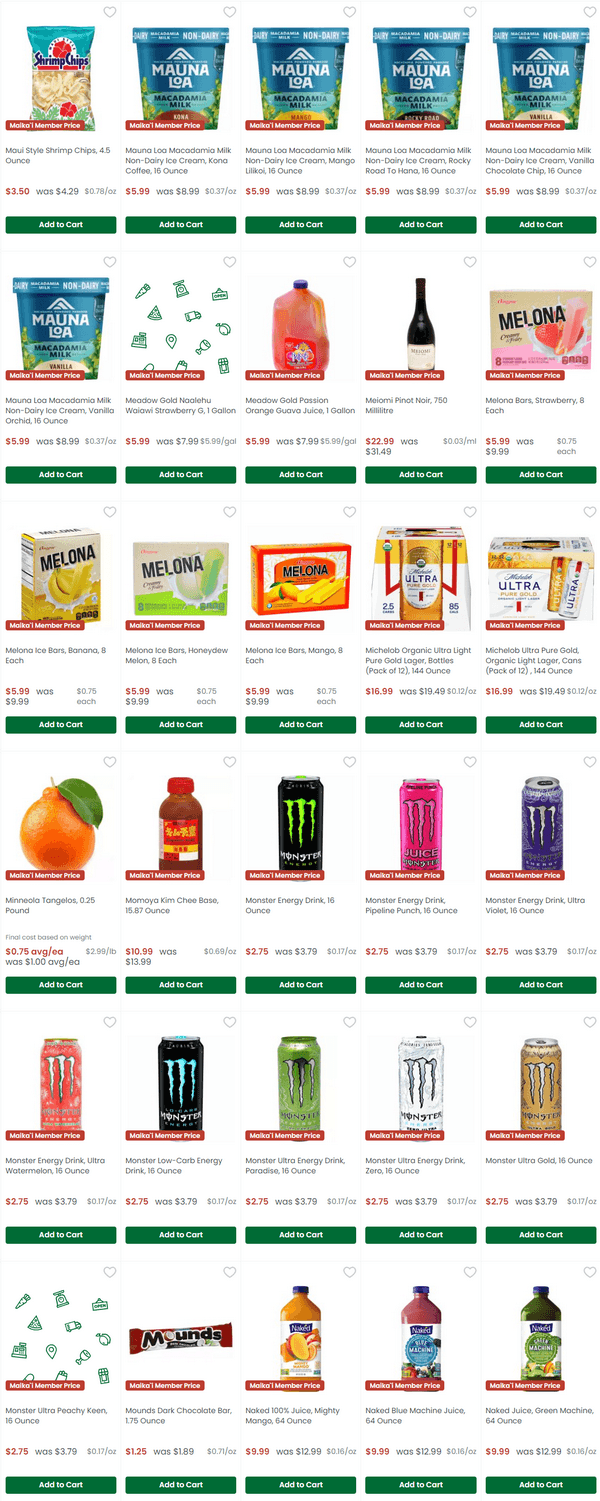Toggle heart on Minneola Tangelos
Screen dimensions: 600x1501
tap(110, 762)
